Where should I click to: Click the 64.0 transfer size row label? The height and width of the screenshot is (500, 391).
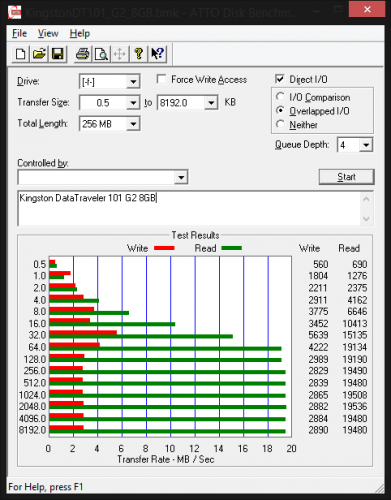tap(37, 347)
